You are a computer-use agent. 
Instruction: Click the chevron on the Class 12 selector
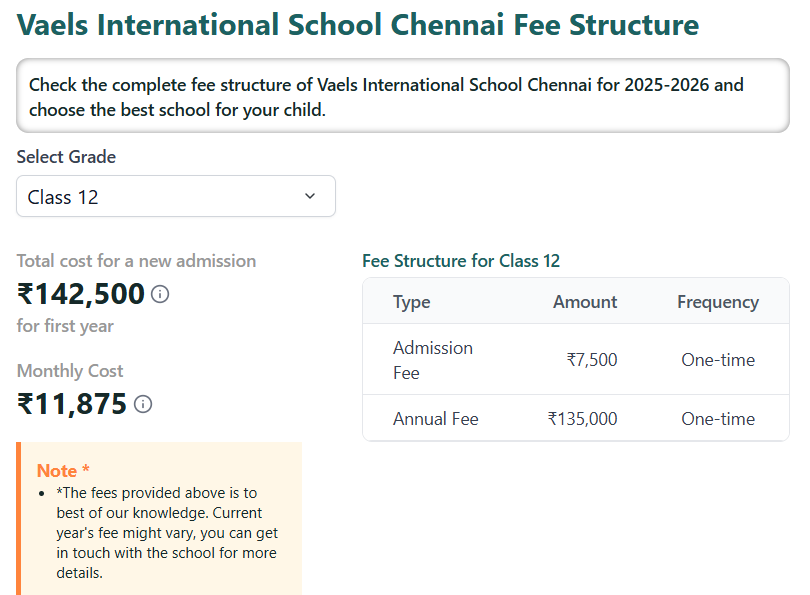point(309,196)
